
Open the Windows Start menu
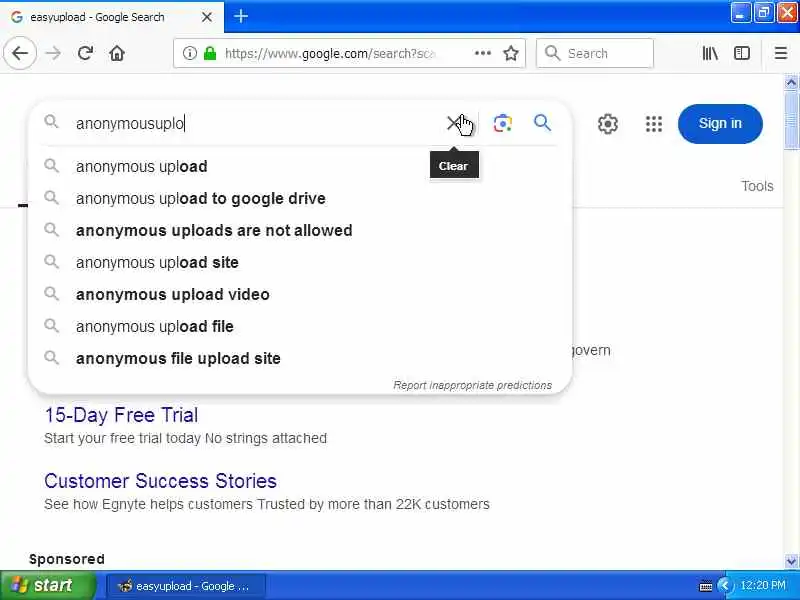pos(47,585)
